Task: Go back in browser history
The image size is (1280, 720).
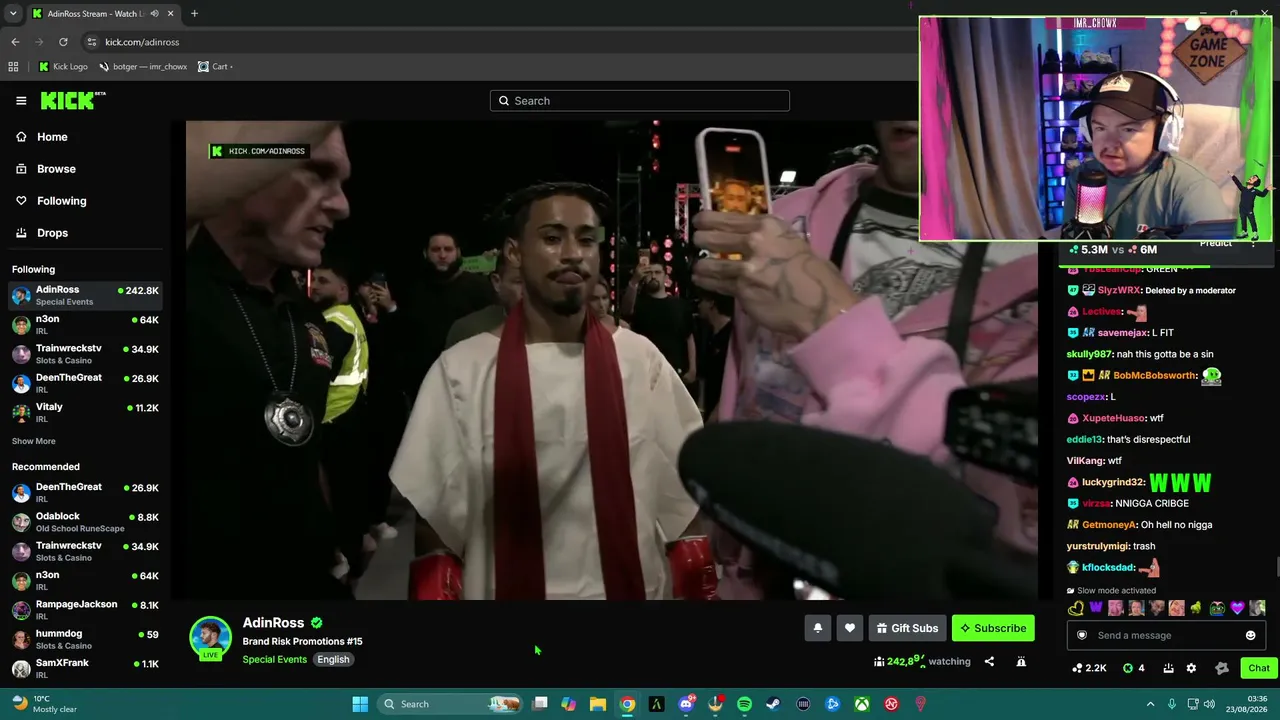Action: [15, 42]
